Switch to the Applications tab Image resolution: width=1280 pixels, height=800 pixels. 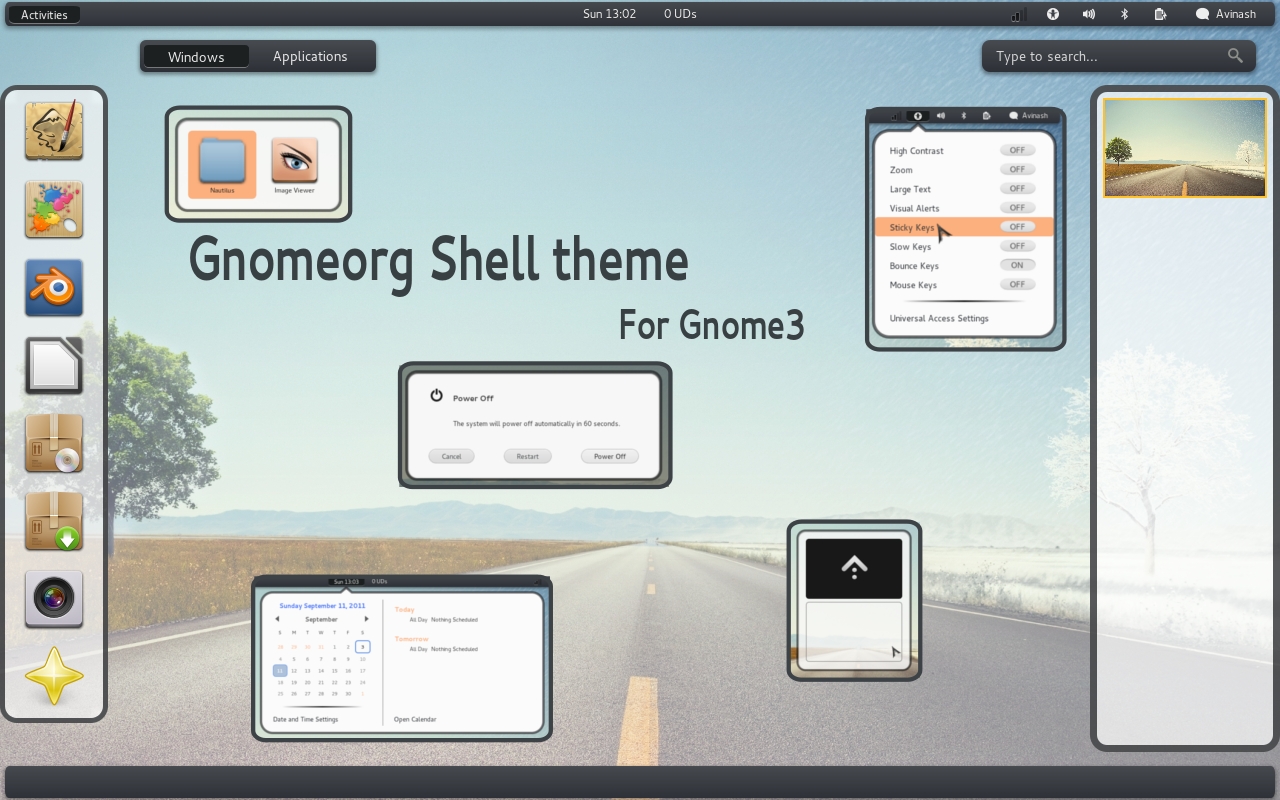[x=310, y=56]
